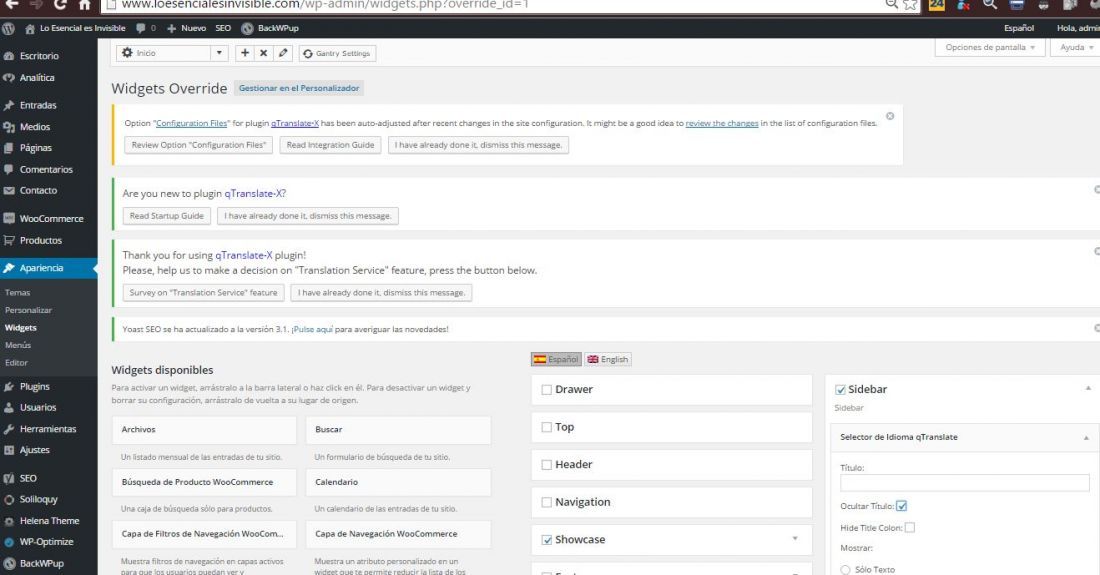Click the Soliloquy sidebar icon
Image resolution: width=1100 pixels, height=575 pixels.
(9, 500)
